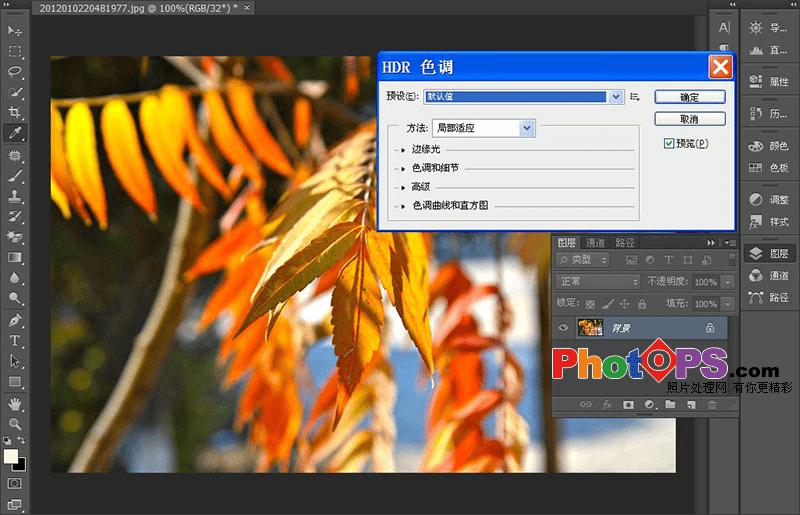This screenshot has width=800, height=515.
Task: Open the 填充 fill dropdown arrow
Action: (x=728, y=304)
